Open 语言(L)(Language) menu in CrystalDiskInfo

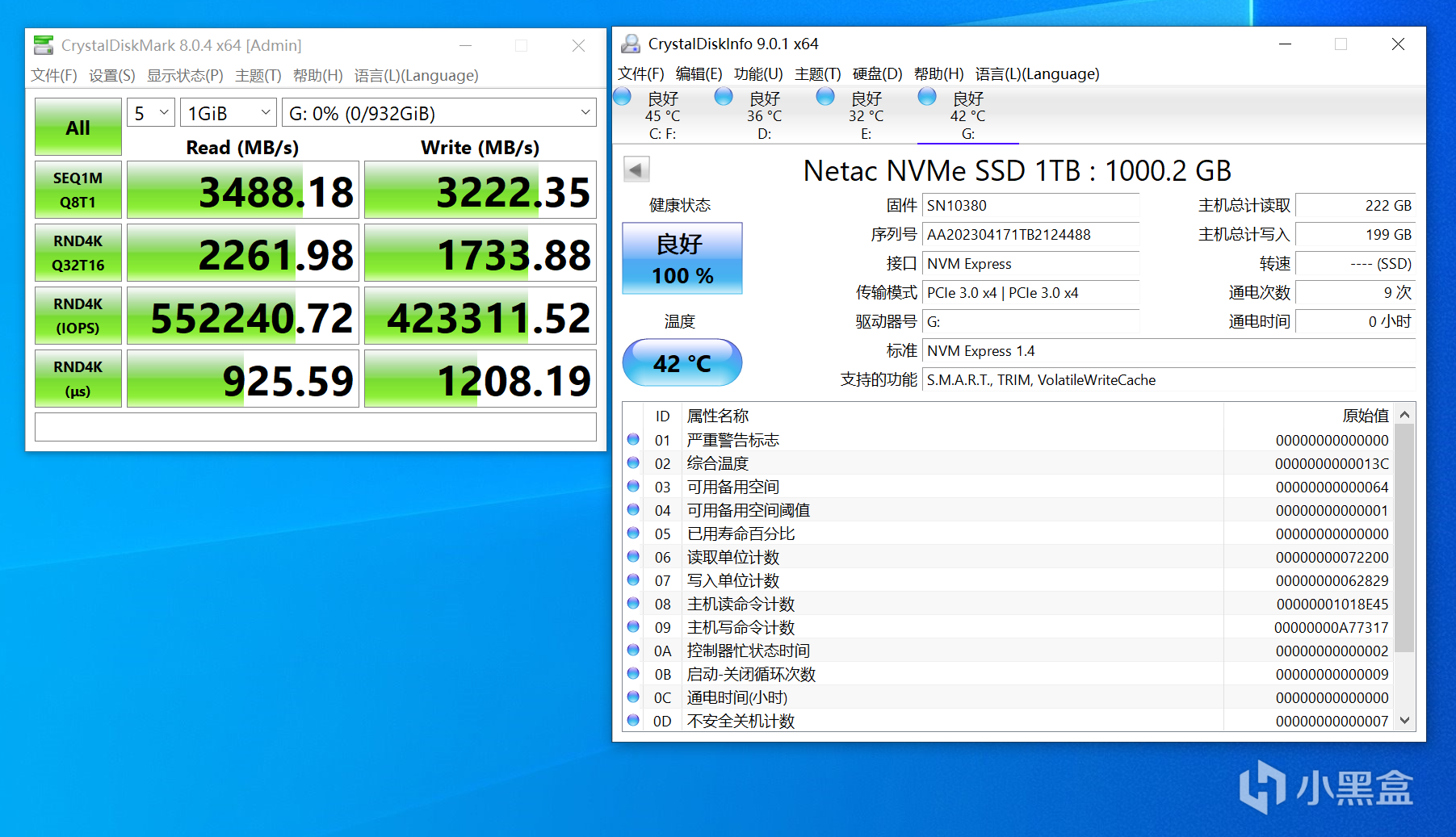(x=1038, y=74)
